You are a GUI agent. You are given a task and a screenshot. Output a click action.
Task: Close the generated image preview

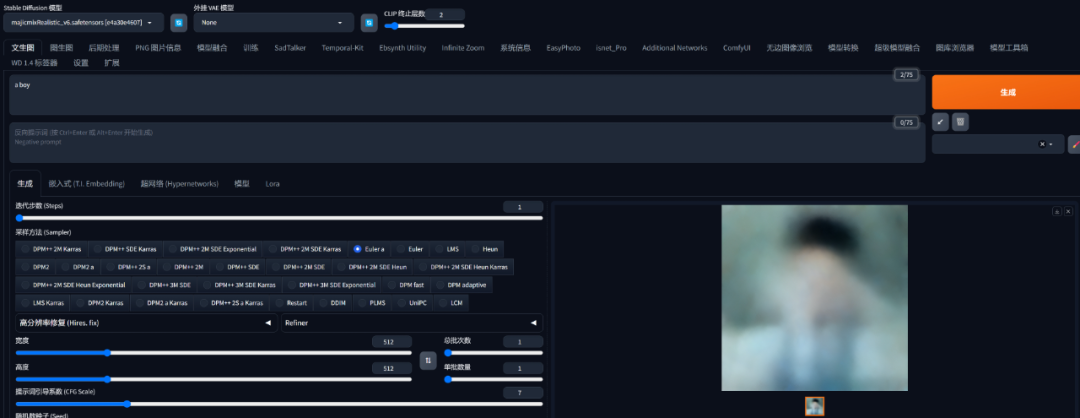click(1068, 211)
